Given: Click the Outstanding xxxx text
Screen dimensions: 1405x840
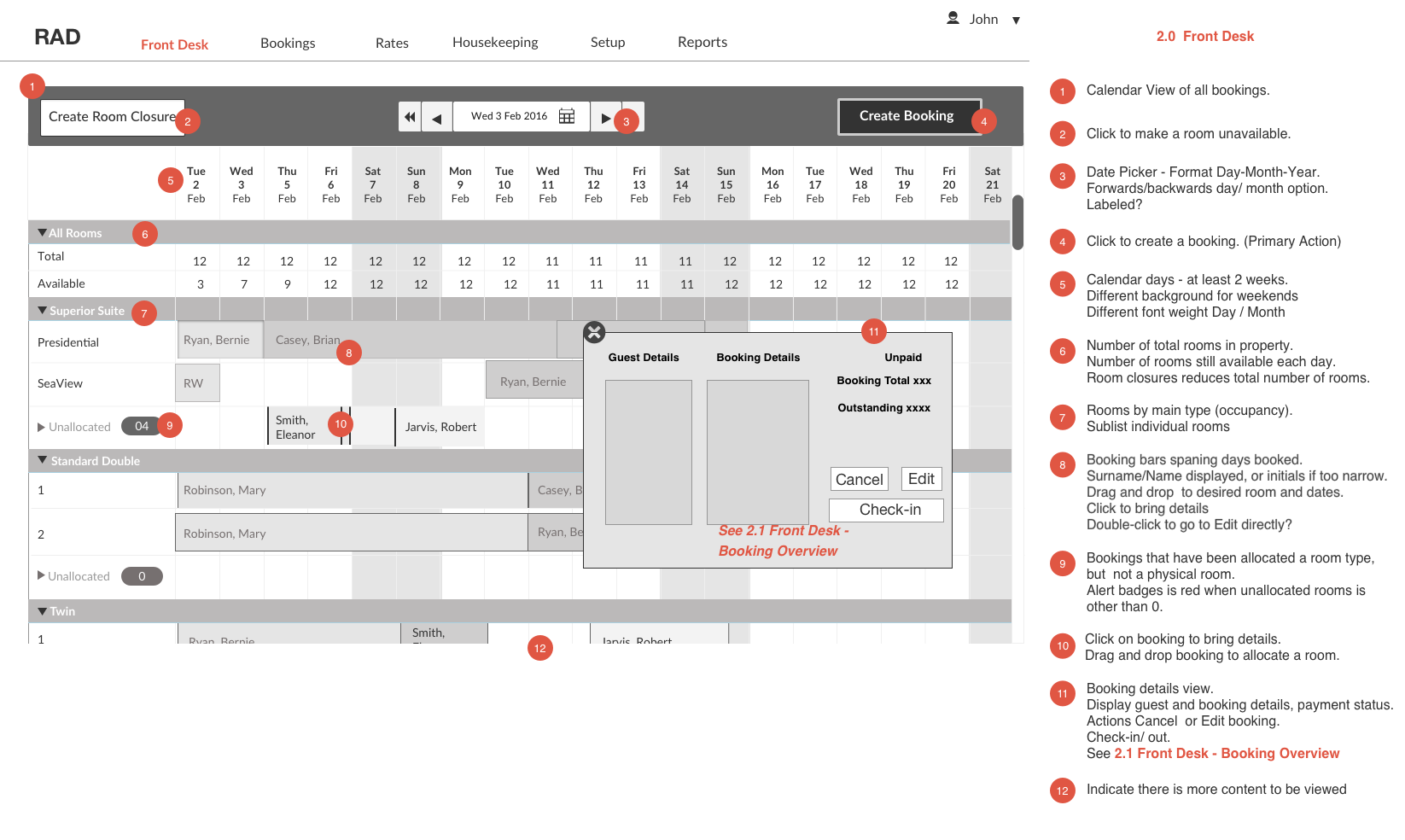Looking at the screenshot, I should tap(883, 408).
